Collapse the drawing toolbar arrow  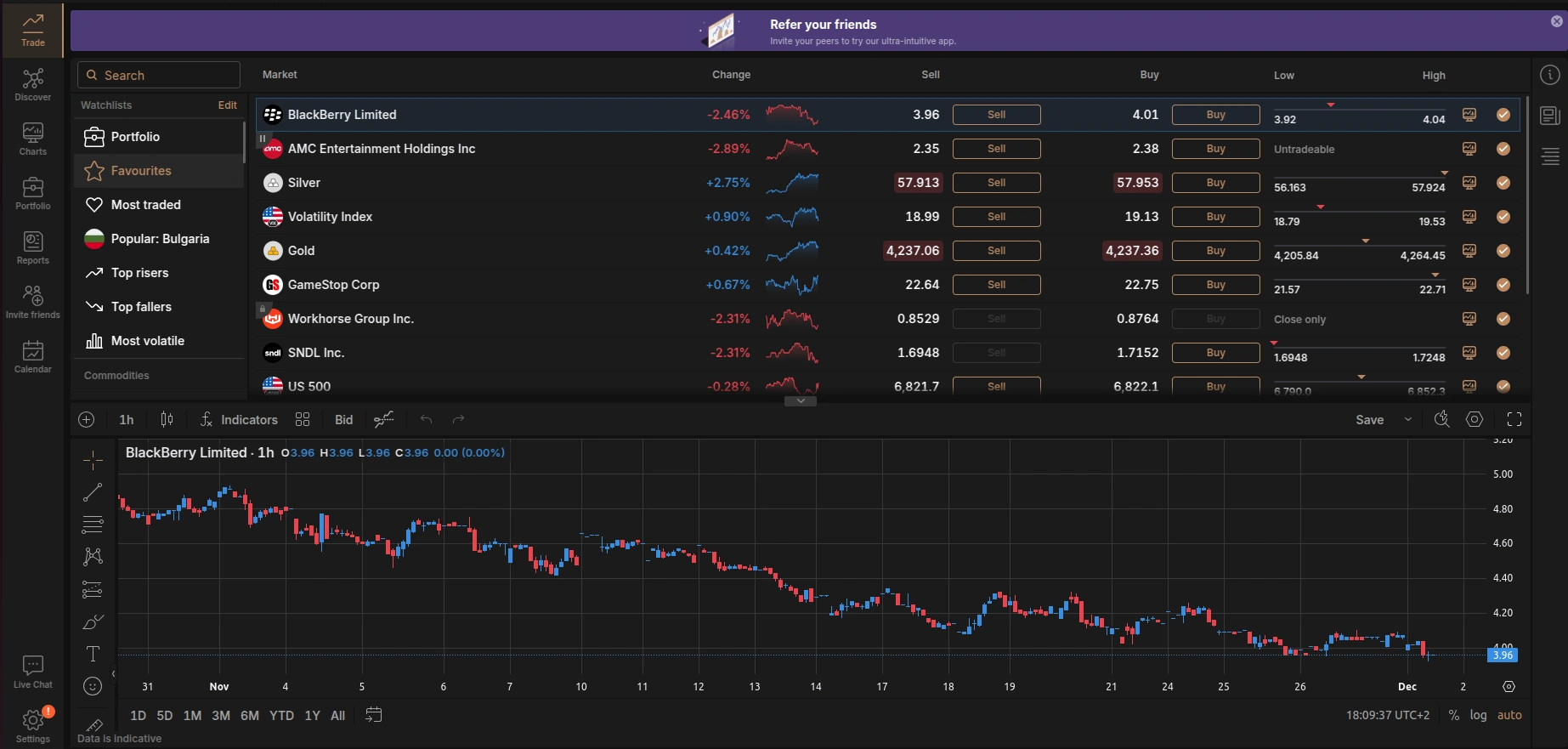(114, 673)
